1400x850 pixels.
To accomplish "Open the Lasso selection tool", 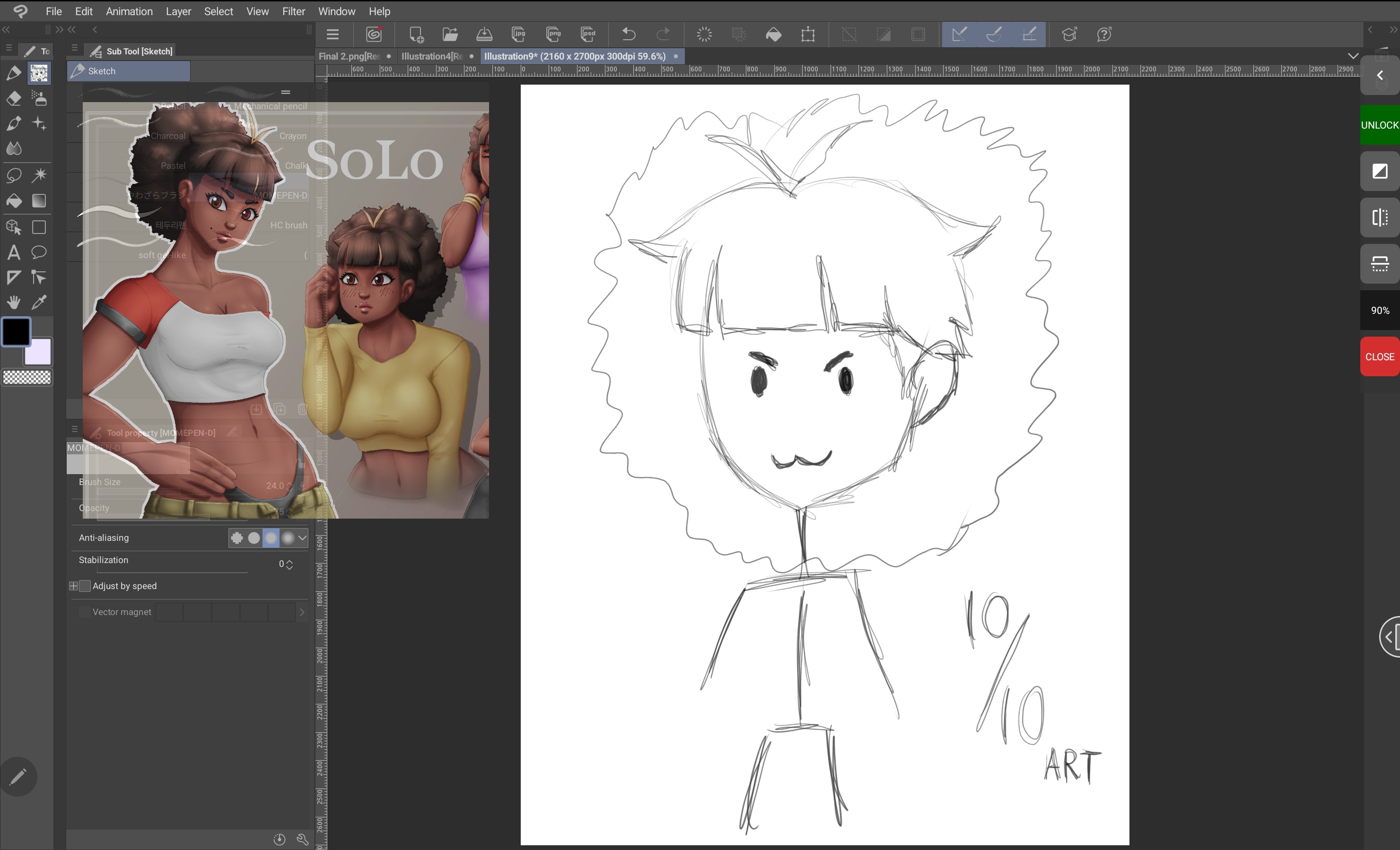I will (14, 175).
